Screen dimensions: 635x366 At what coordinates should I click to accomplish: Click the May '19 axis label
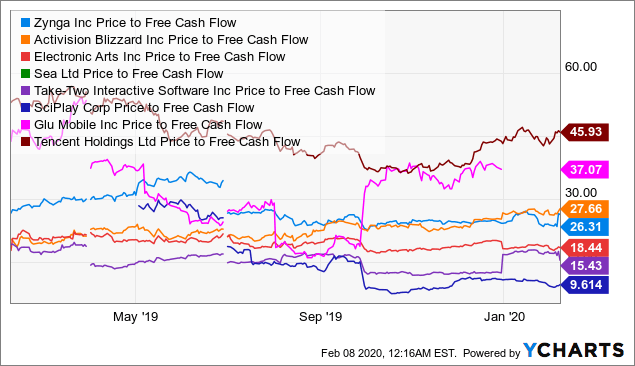click(135, 317)
